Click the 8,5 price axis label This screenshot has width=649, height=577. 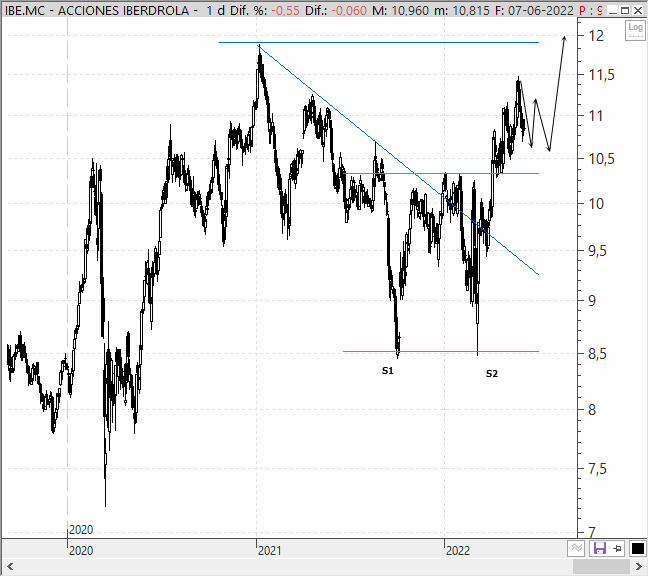click(597, 354)
